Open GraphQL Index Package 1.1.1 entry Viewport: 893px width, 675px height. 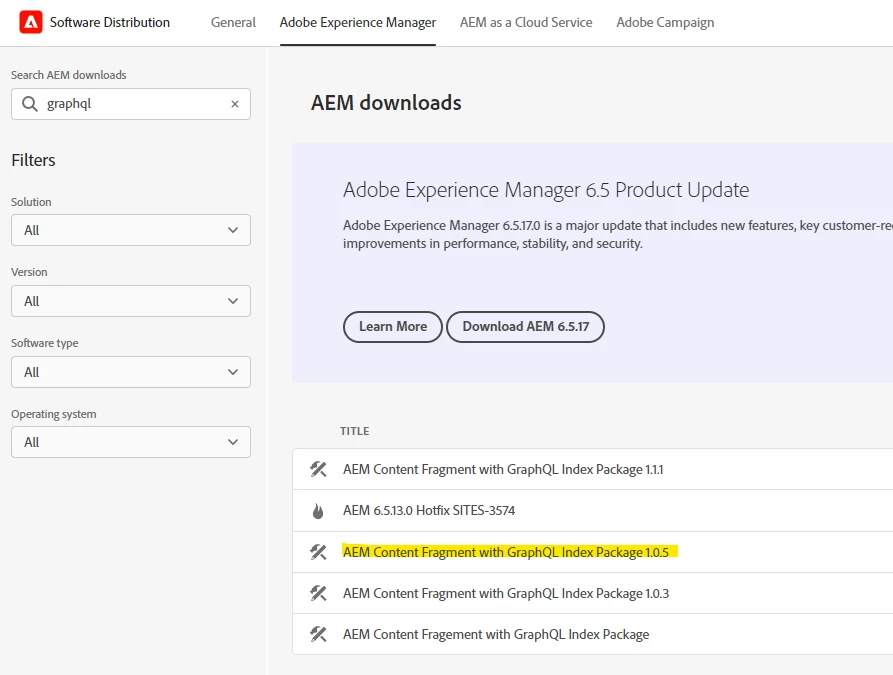tap(503, 469)
